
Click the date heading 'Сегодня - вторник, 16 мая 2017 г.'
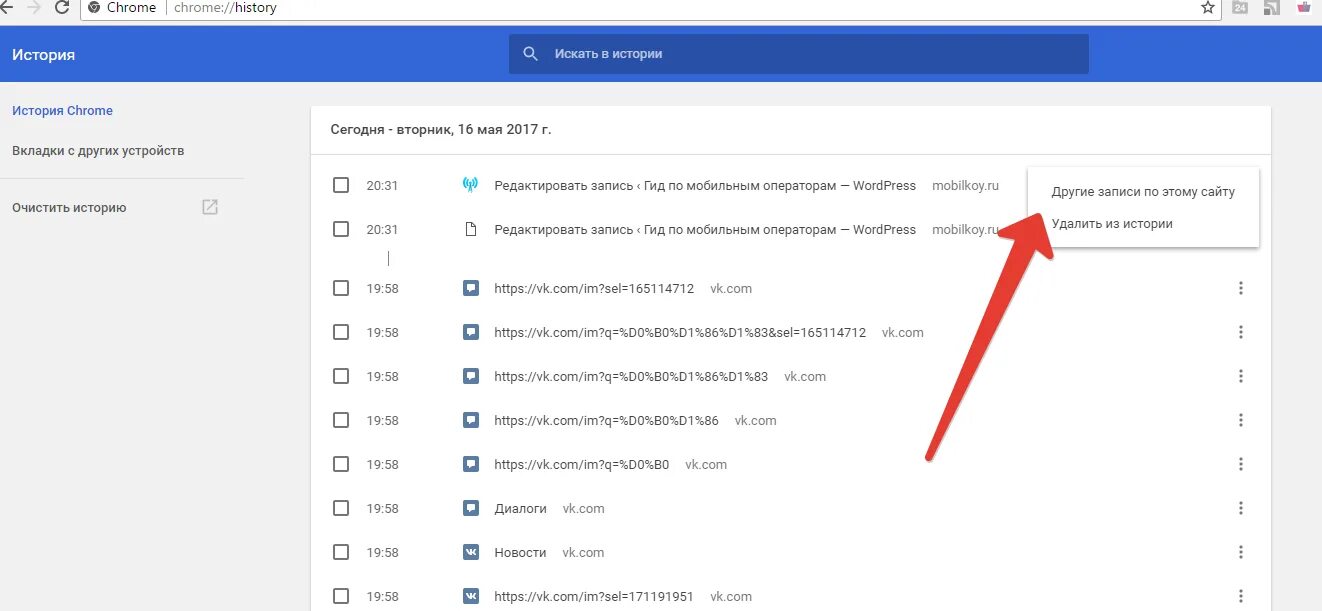(441, 129)
